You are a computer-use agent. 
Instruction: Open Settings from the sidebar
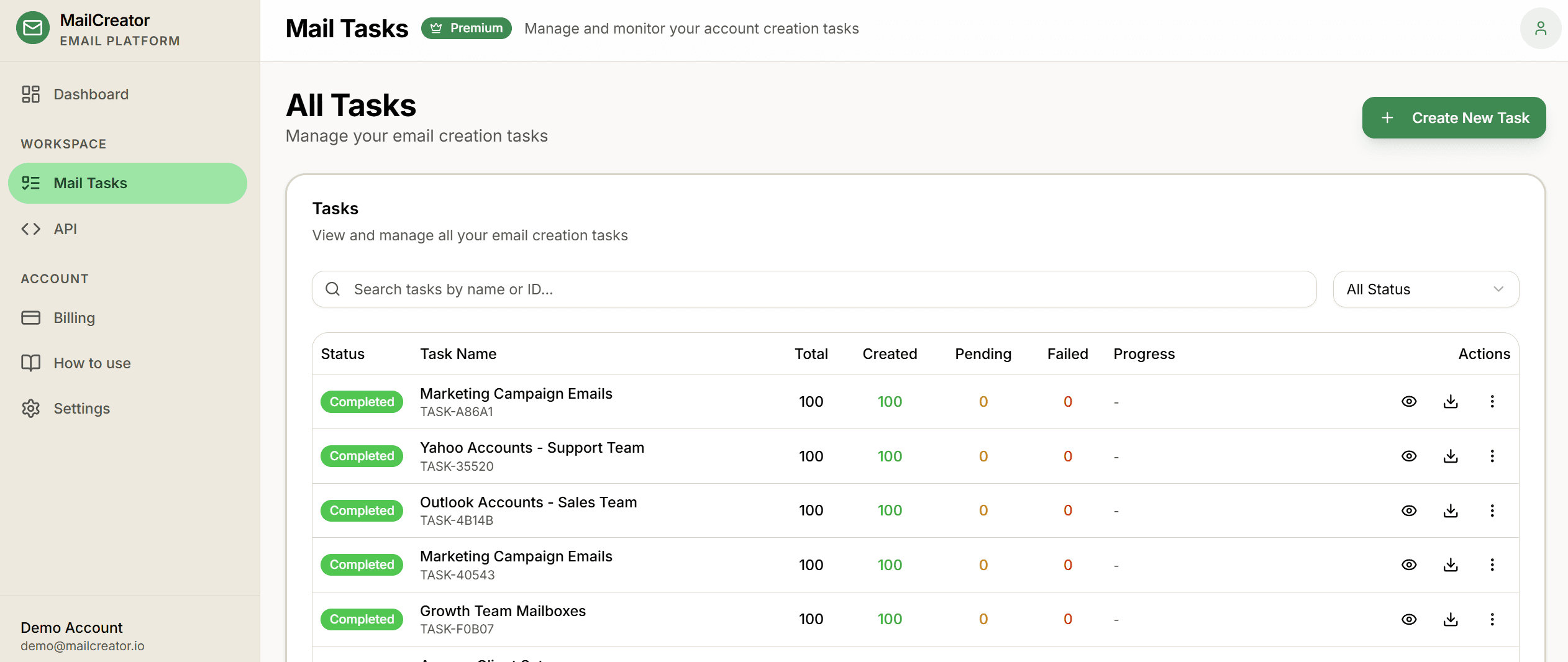(x=127, y=409)
